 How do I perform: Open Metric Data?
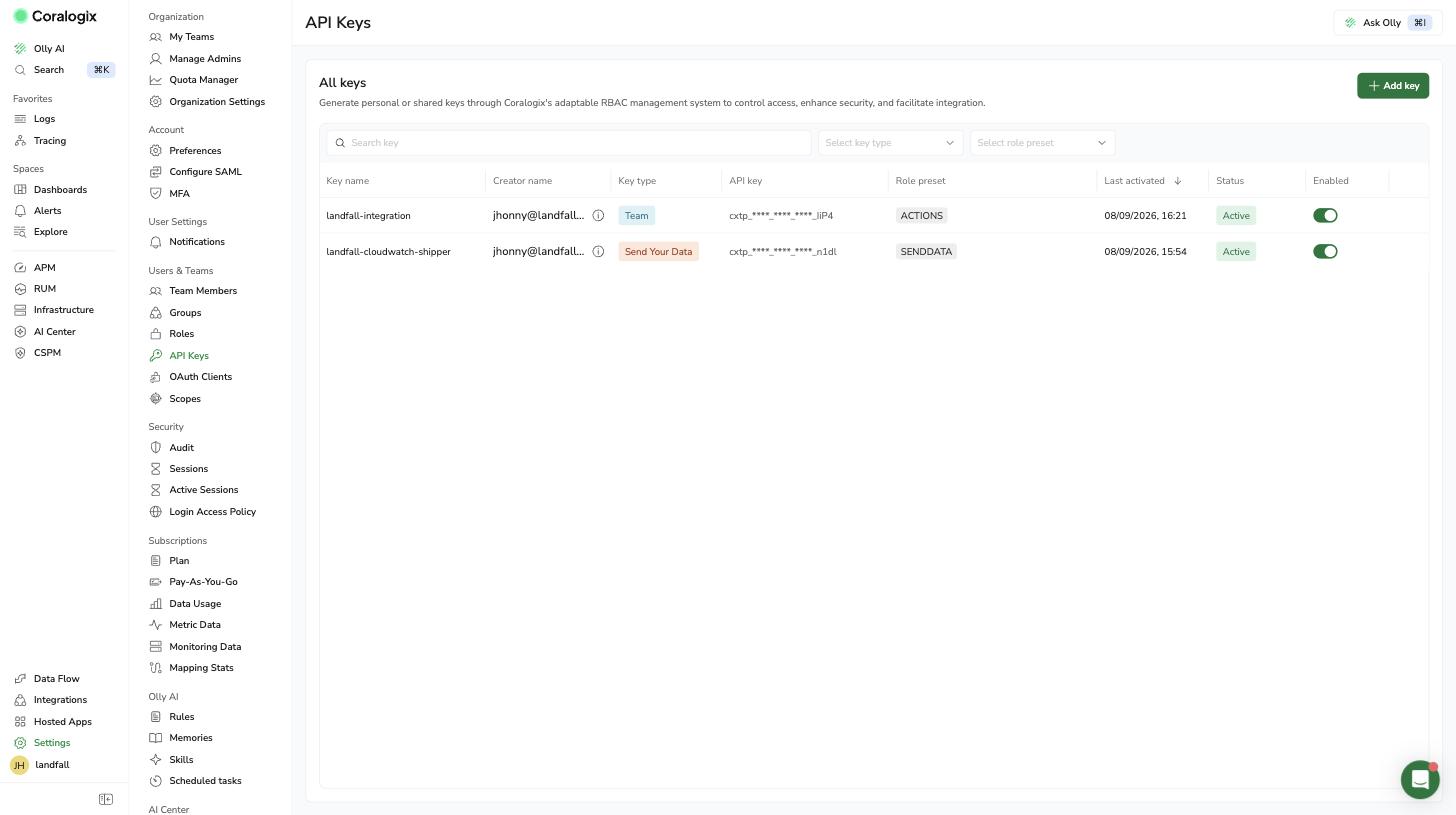[185, 625]
